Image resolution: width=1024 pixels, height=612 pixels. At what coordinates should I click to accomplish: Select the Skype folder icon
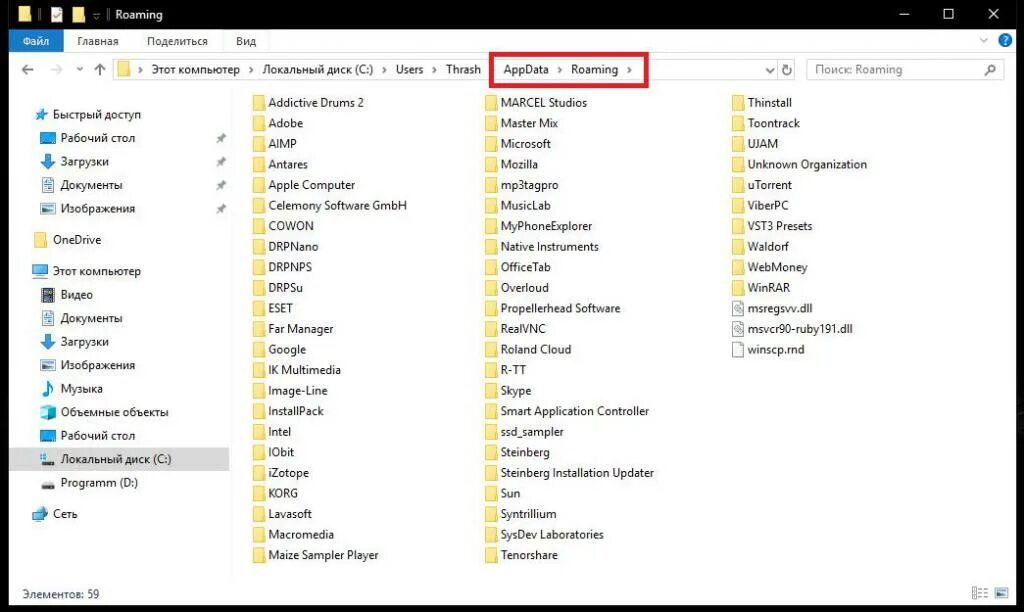pyautogui.click(x=491, y=391)
